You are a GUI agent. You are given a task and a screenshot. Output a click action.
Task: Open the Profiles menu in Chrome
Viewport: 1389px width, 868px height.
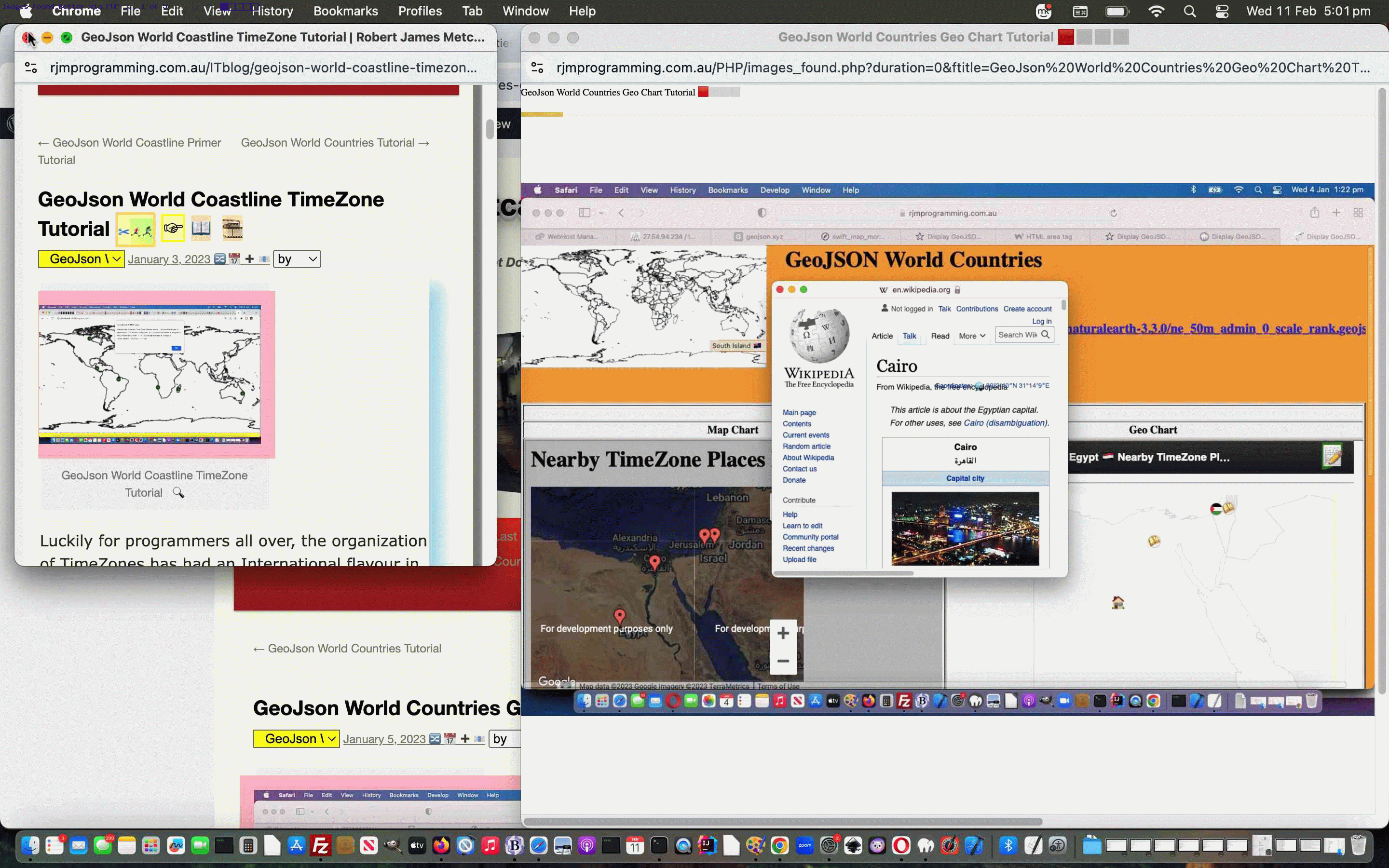(420, 11)
